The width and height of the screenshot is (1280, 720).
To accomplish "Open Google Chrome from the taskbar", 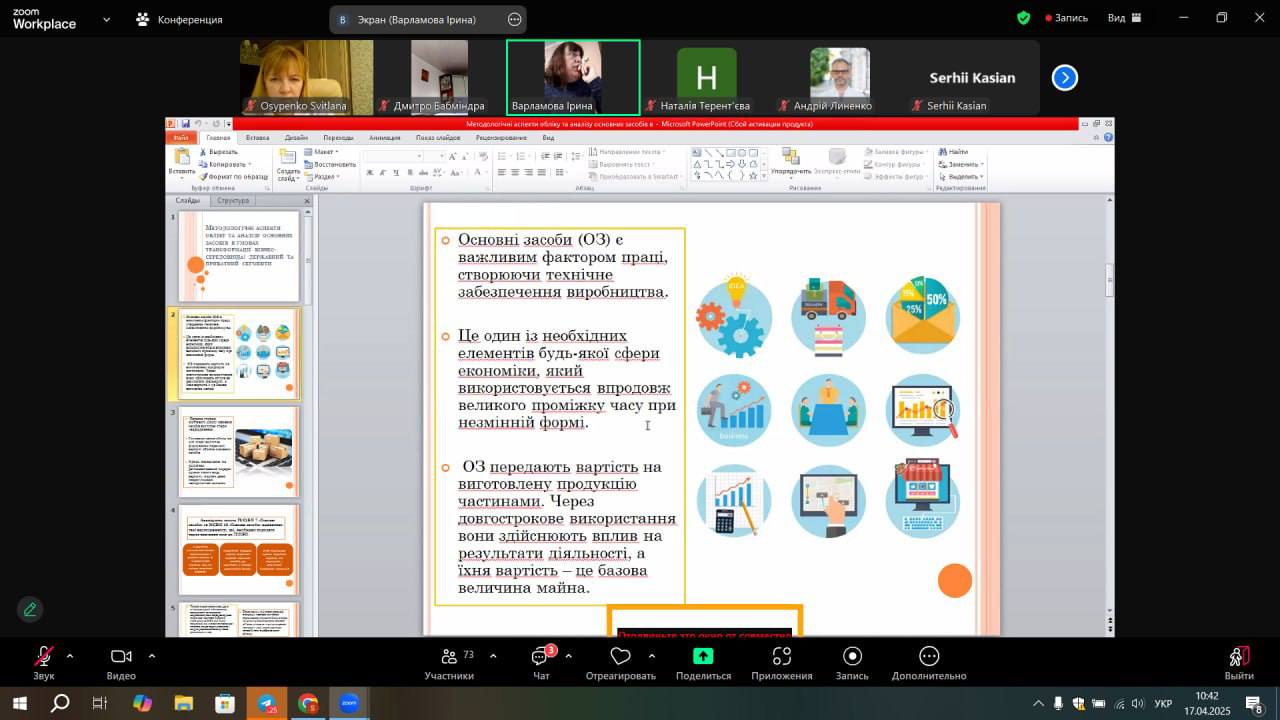I will point(308,704).
